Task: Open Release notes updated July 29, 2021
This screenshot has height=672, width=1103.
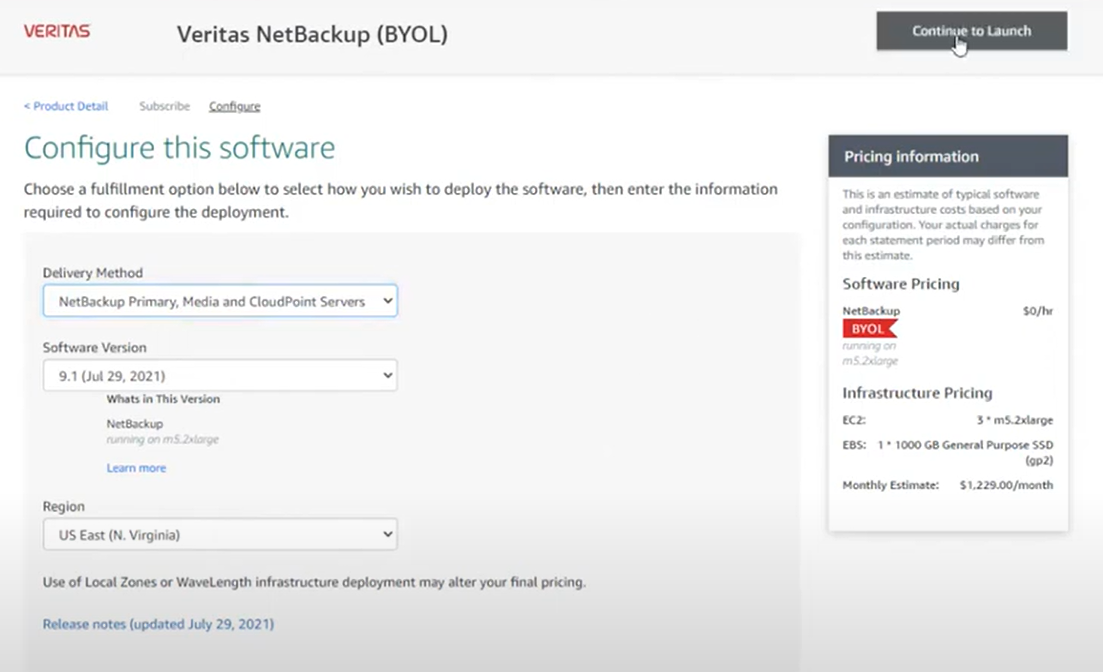Action: (158, 624)
